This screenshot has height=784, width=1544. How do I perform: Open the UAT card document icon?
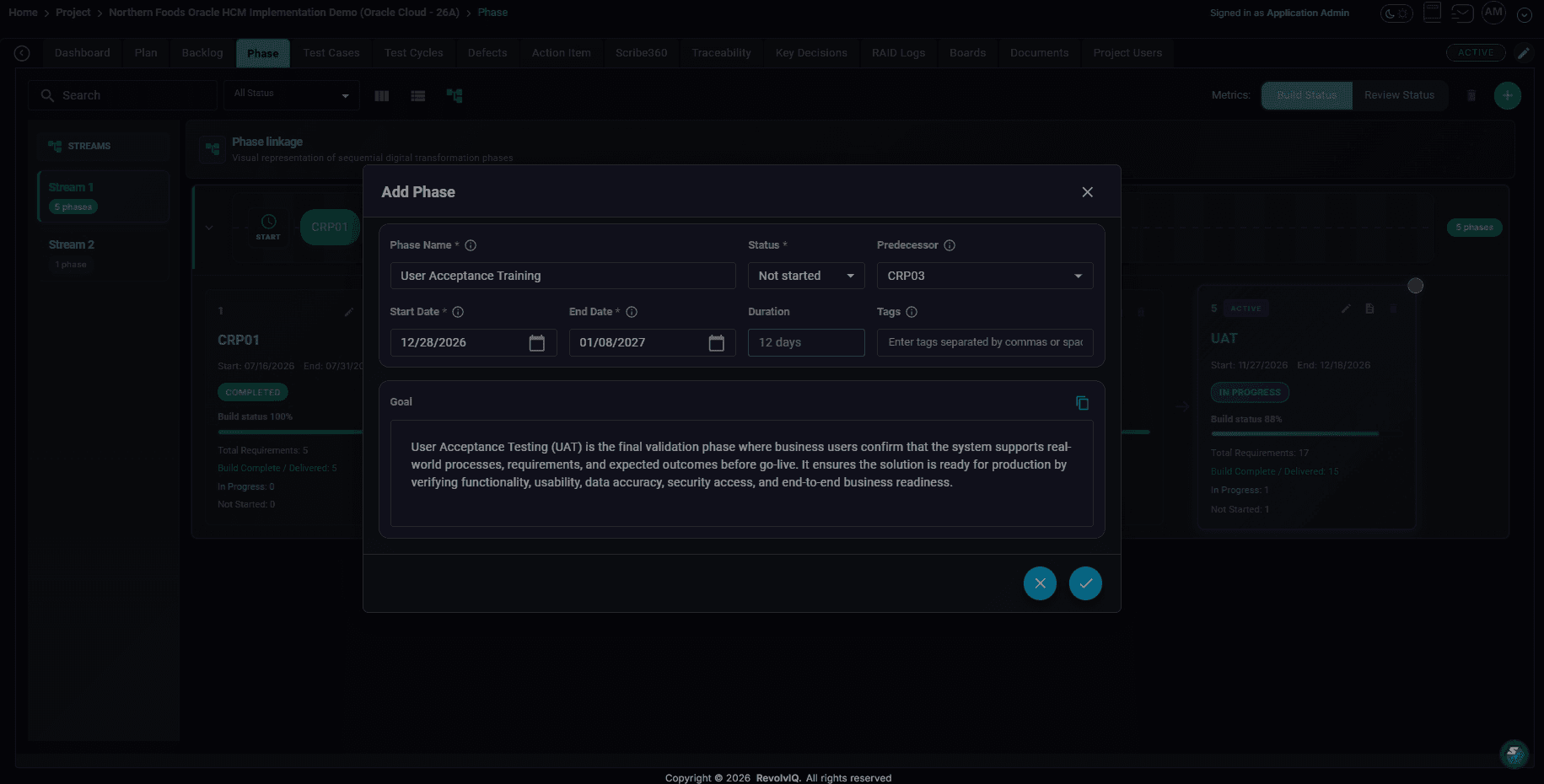[1369, 309]
